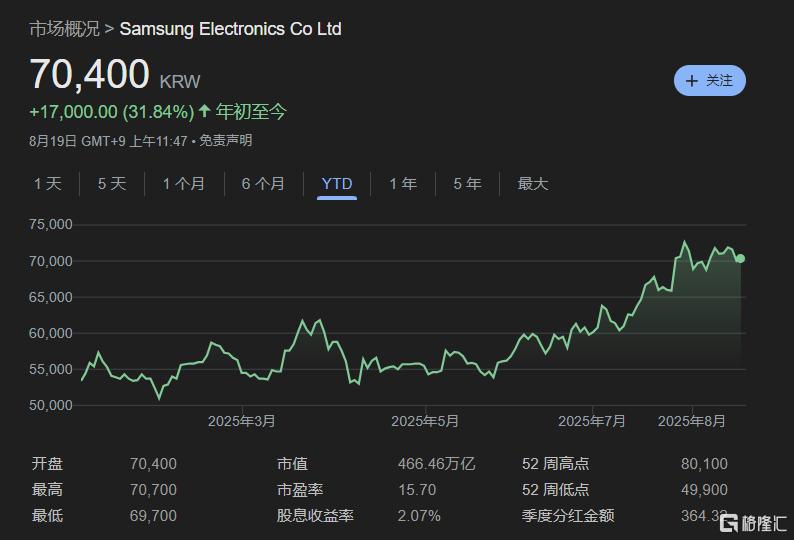Open the 市场概况 breadcrumb link
The width and height of the screenshot is (794, 540).
pyautogui.click(x=64, y=29)
